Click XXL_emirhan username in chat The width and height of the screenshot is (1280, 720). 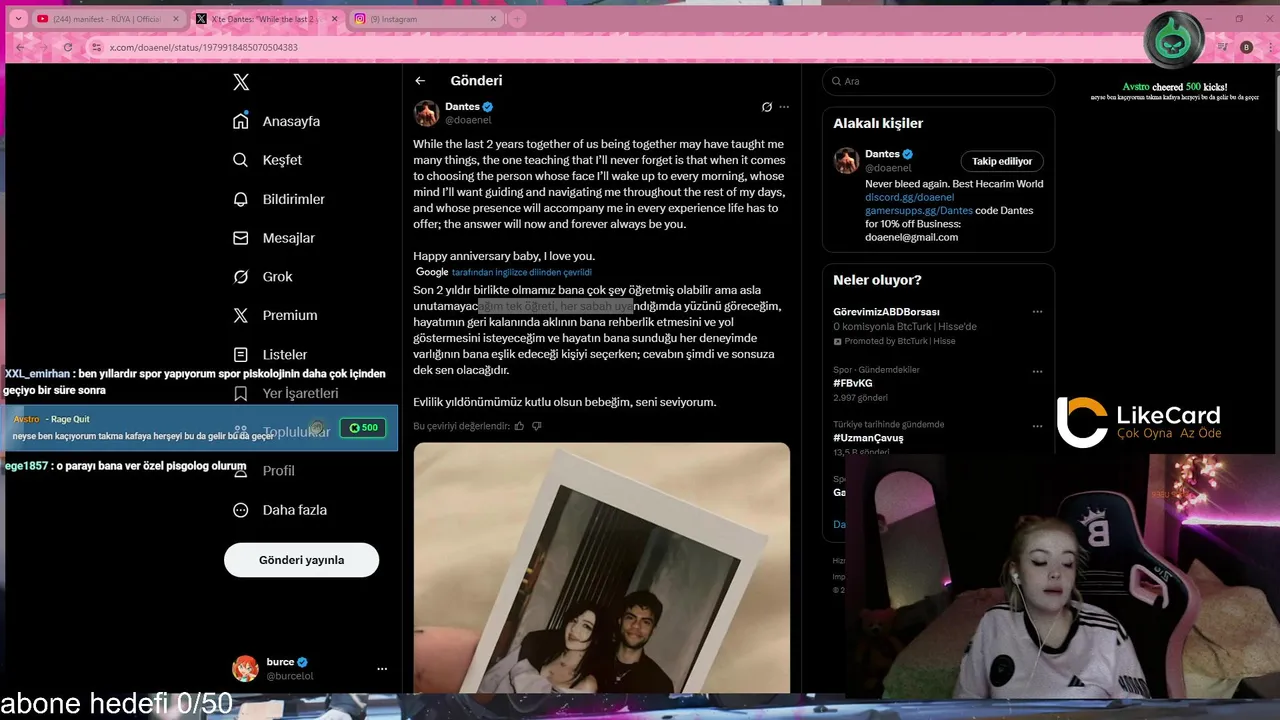[37, 374]
